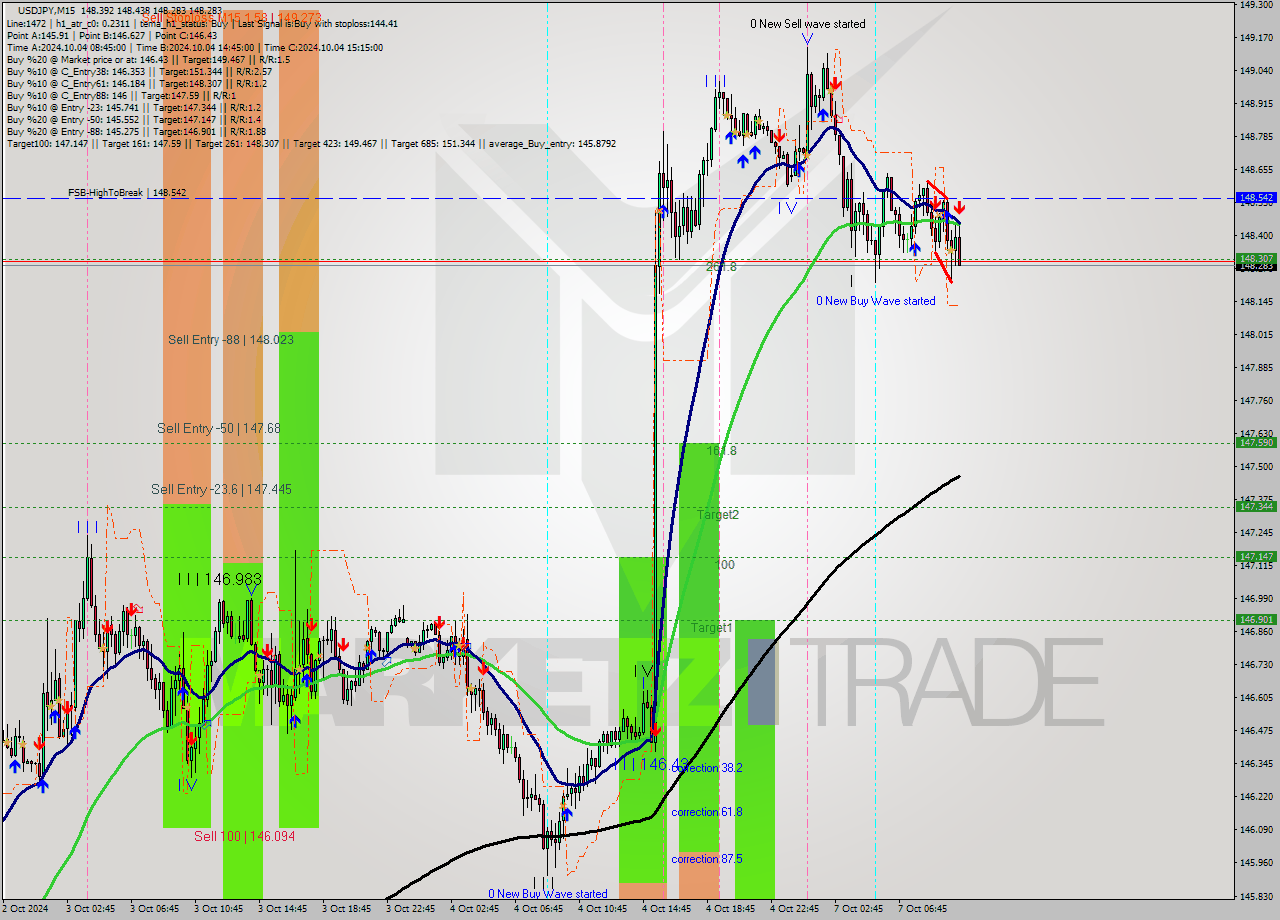Select the 'correction 61.8' label

click(707, 812)
